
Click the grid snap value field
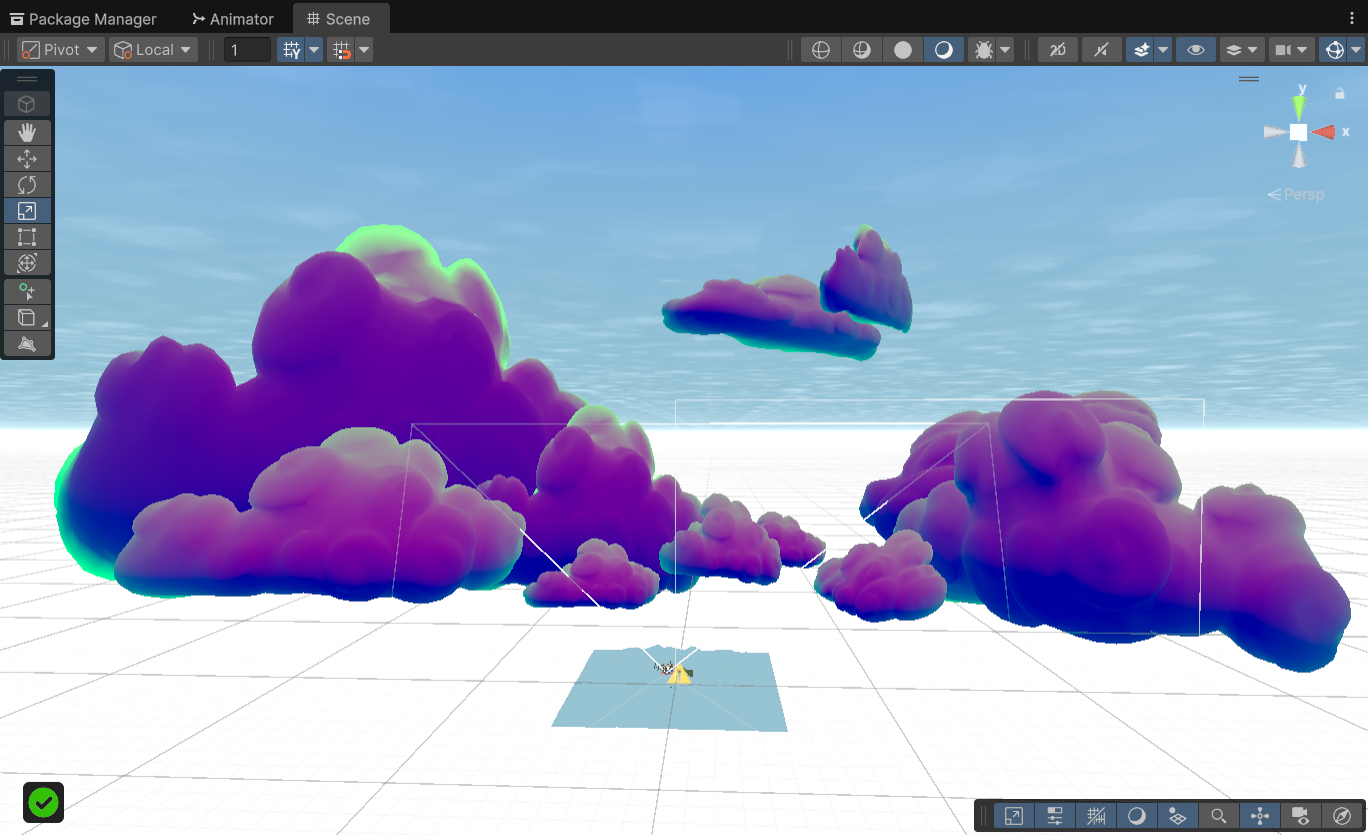pyautogui.click(x=247, y=50)
